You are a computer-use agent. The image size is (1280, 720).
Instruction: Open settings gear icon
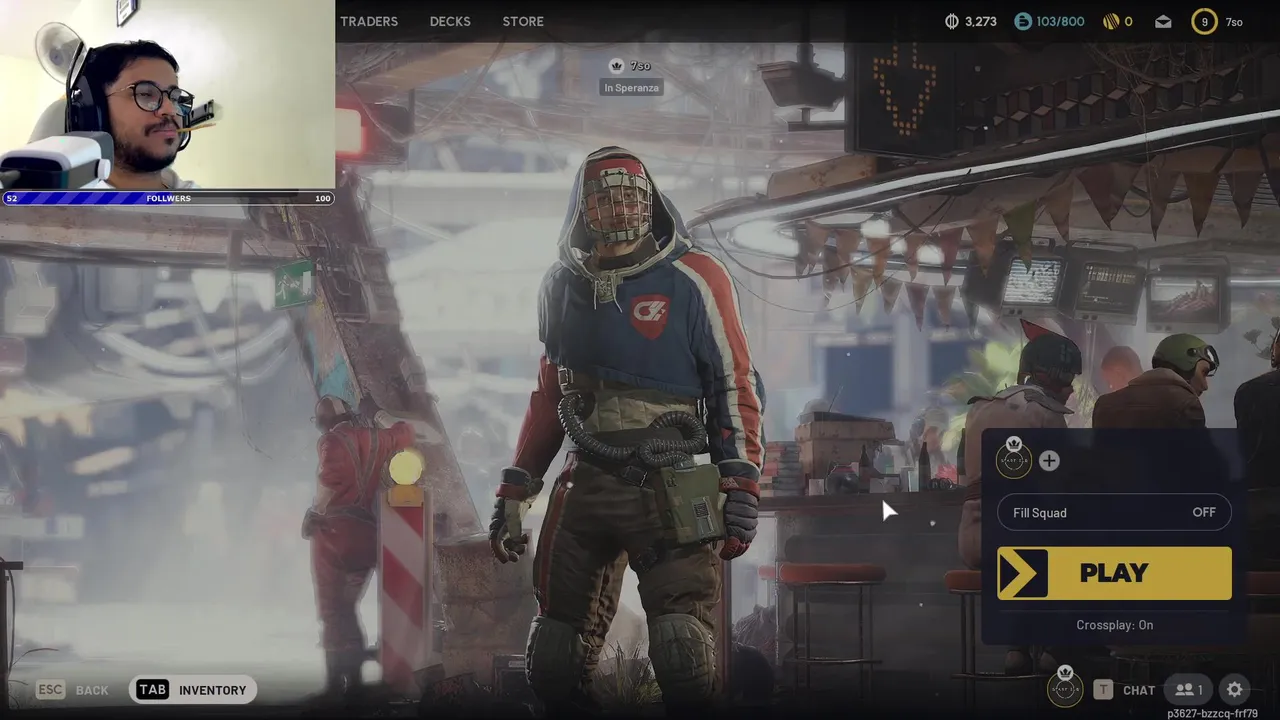(1235, 690)
